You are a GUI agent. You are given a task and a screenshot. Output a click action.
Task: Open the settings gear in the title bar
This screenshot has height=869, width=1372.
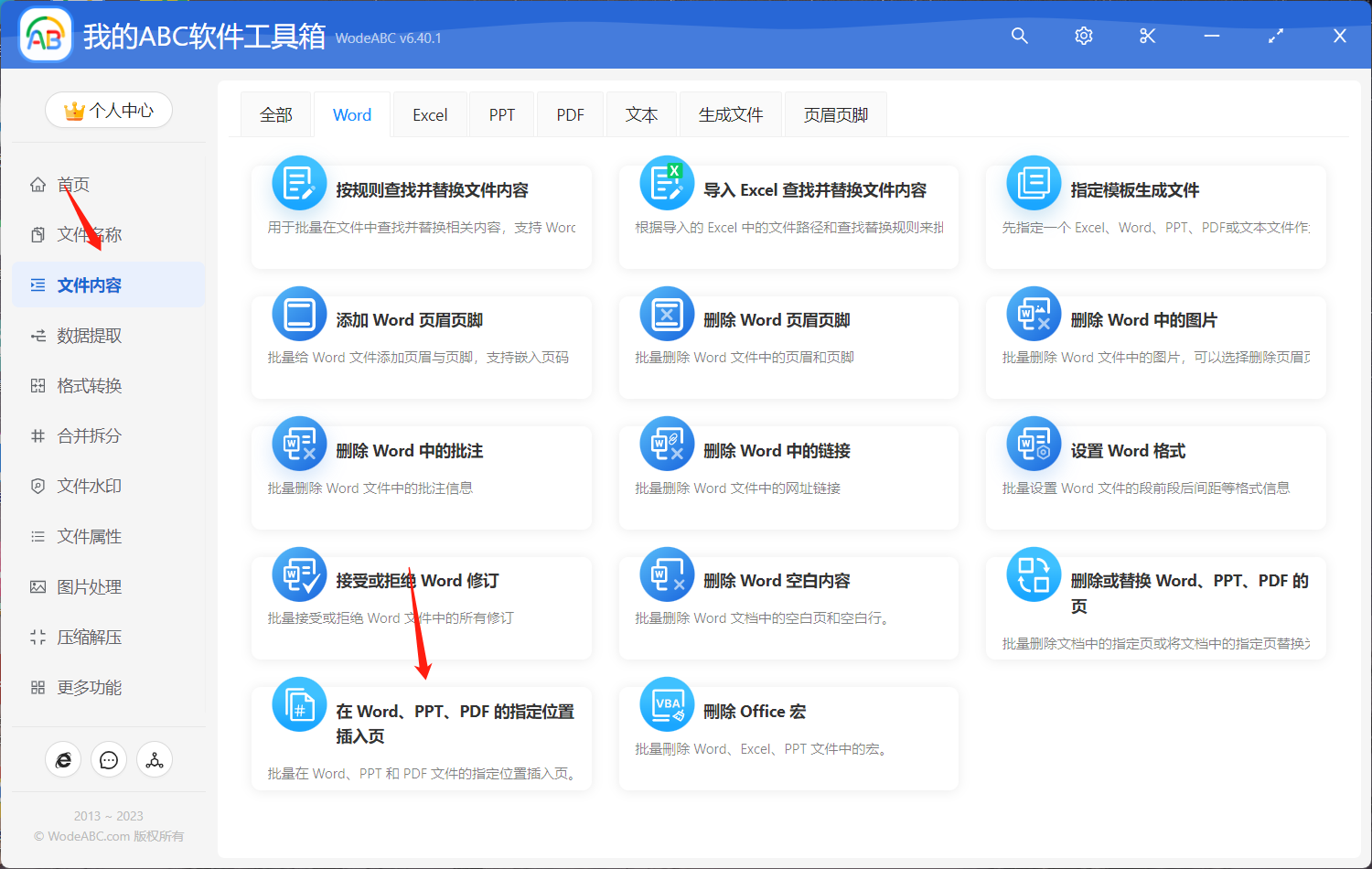tap(1083, 36)
